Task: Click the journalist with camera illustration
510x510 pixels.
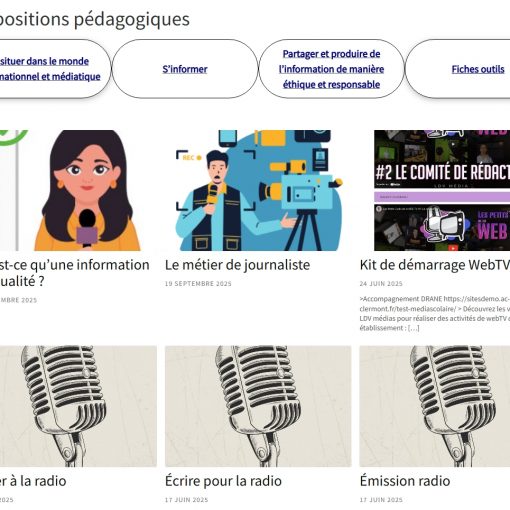Action: [258, 190]
